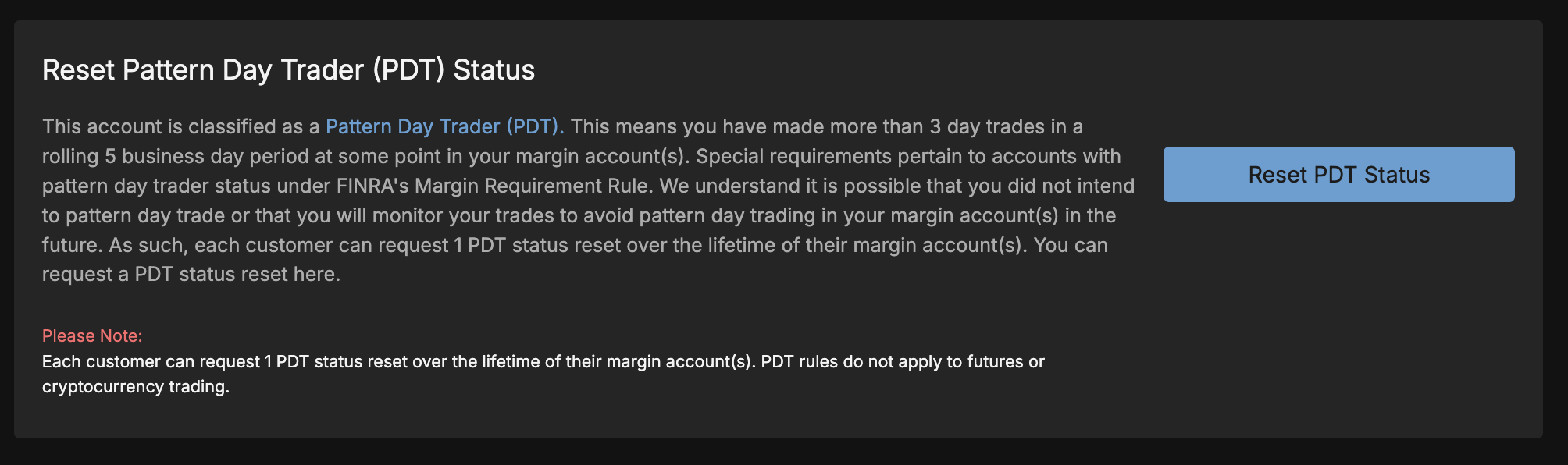Click the text 'request a PDT status reset here'
Viewport: 1568px width, 465px height.
click(191, 275)
